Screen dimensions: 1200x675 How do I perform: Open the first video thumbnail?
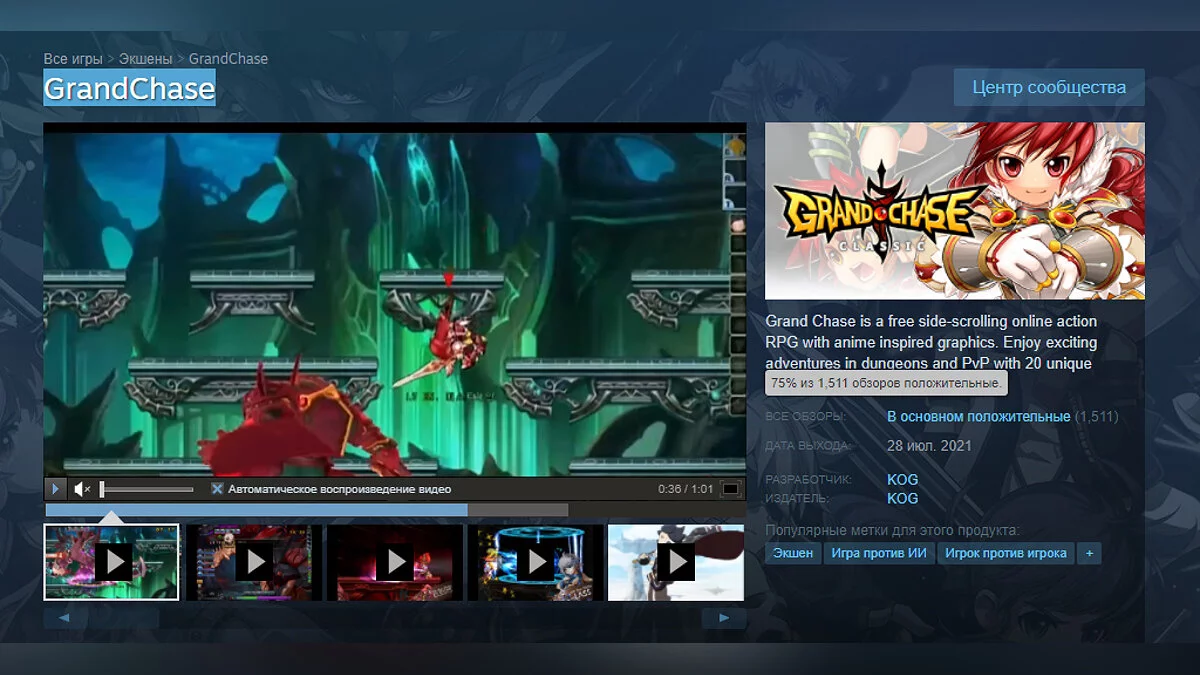click(x=111, y=562)
